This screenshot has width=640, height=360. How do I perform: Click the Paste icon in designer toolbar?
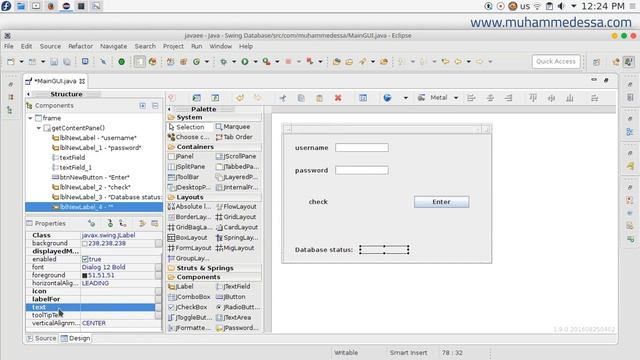coord(320,98)
